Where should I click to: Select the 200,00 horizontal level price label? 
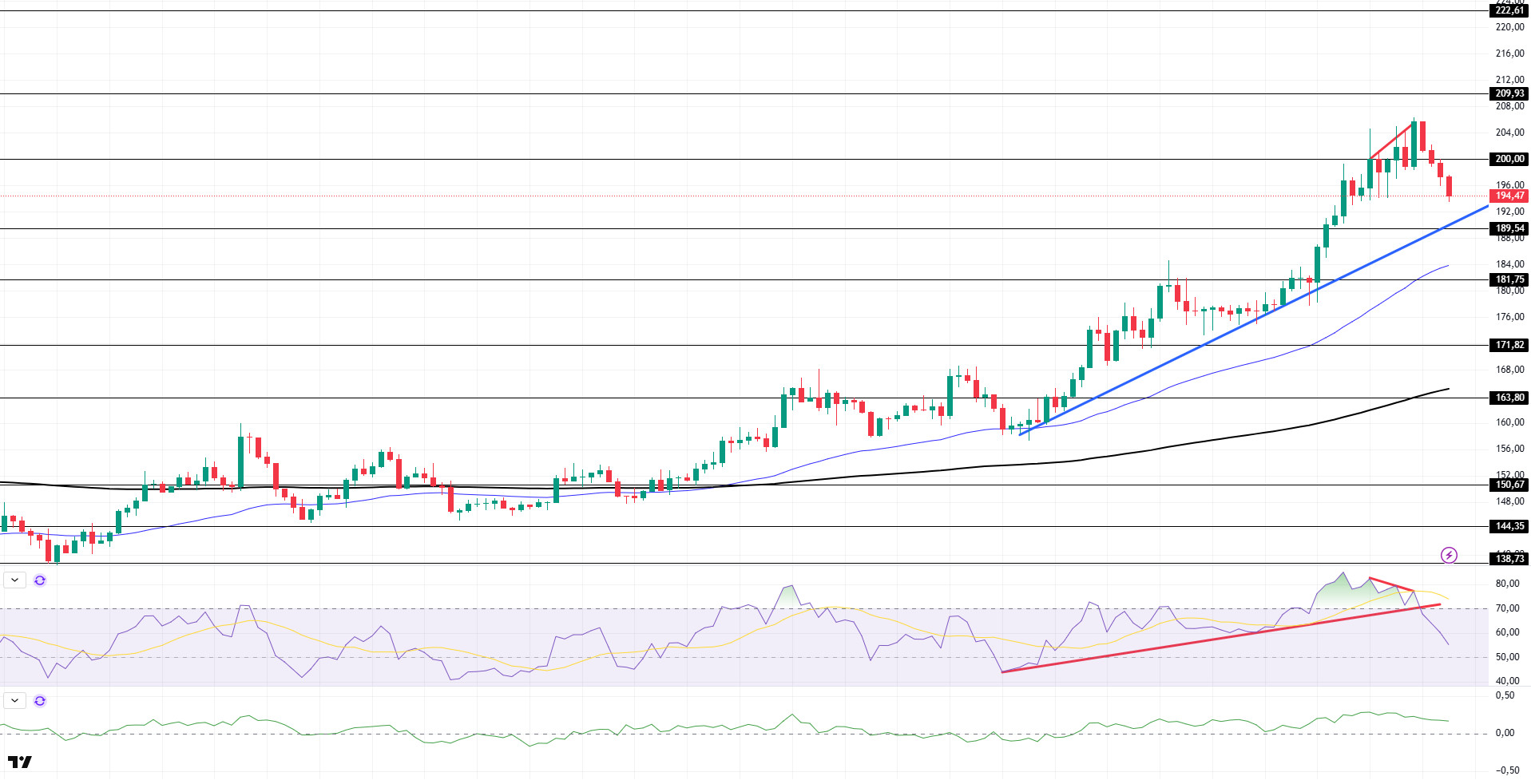1509,159
